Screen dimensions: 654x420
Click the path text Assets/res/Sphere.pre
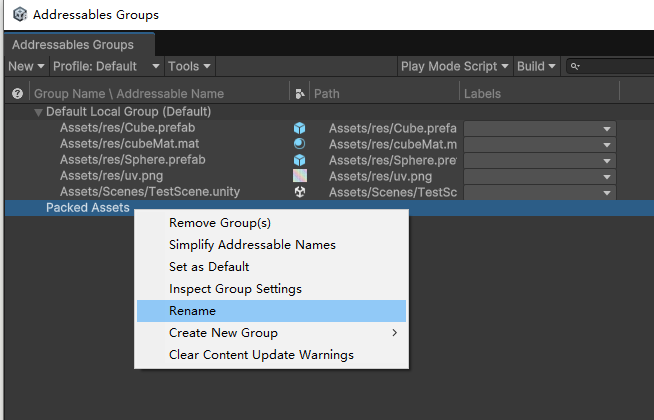coord(392,161)
